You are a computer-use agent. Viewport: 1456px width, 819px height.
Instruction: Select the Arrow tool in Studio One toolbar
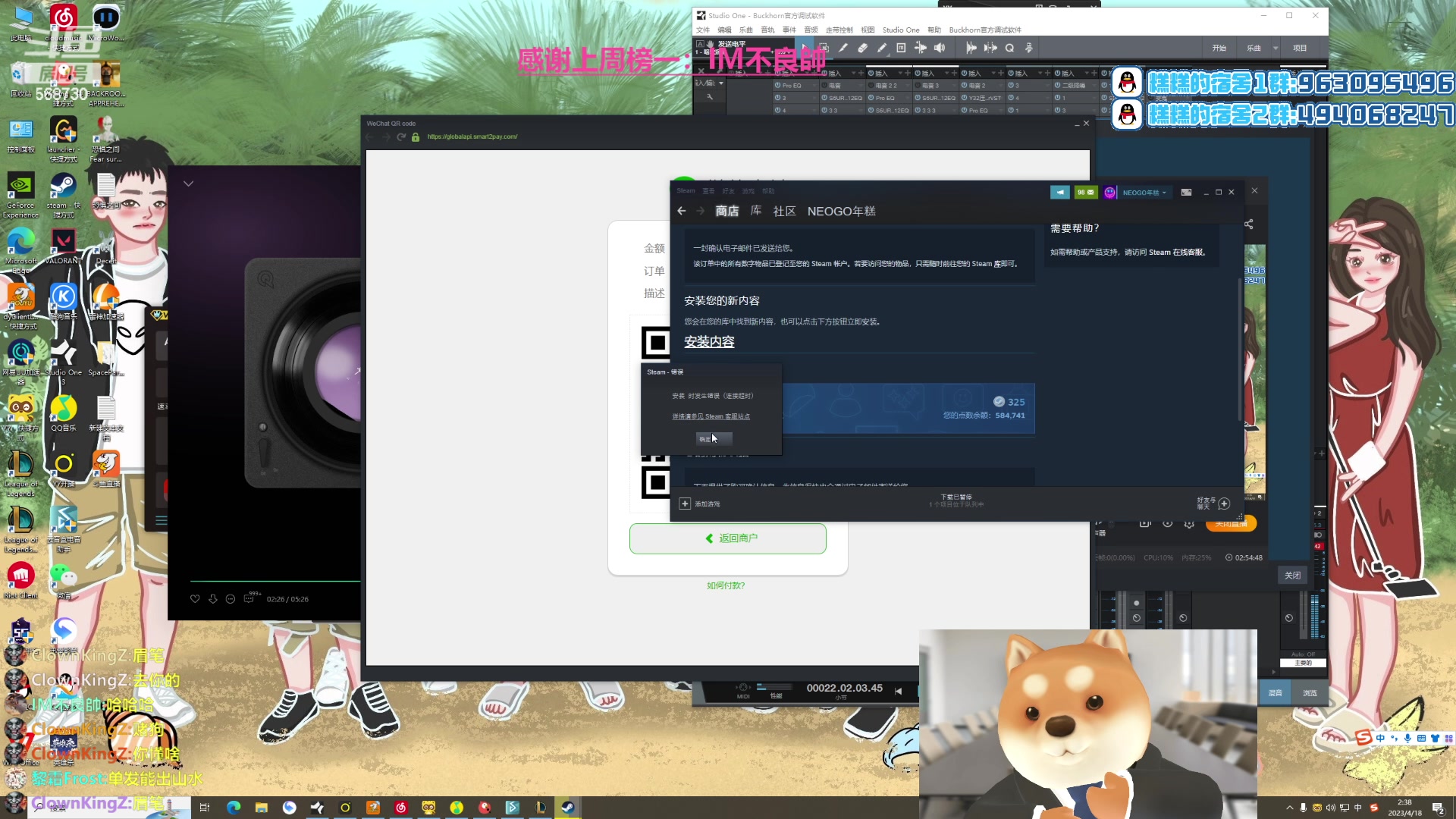[x=805, y=48]
